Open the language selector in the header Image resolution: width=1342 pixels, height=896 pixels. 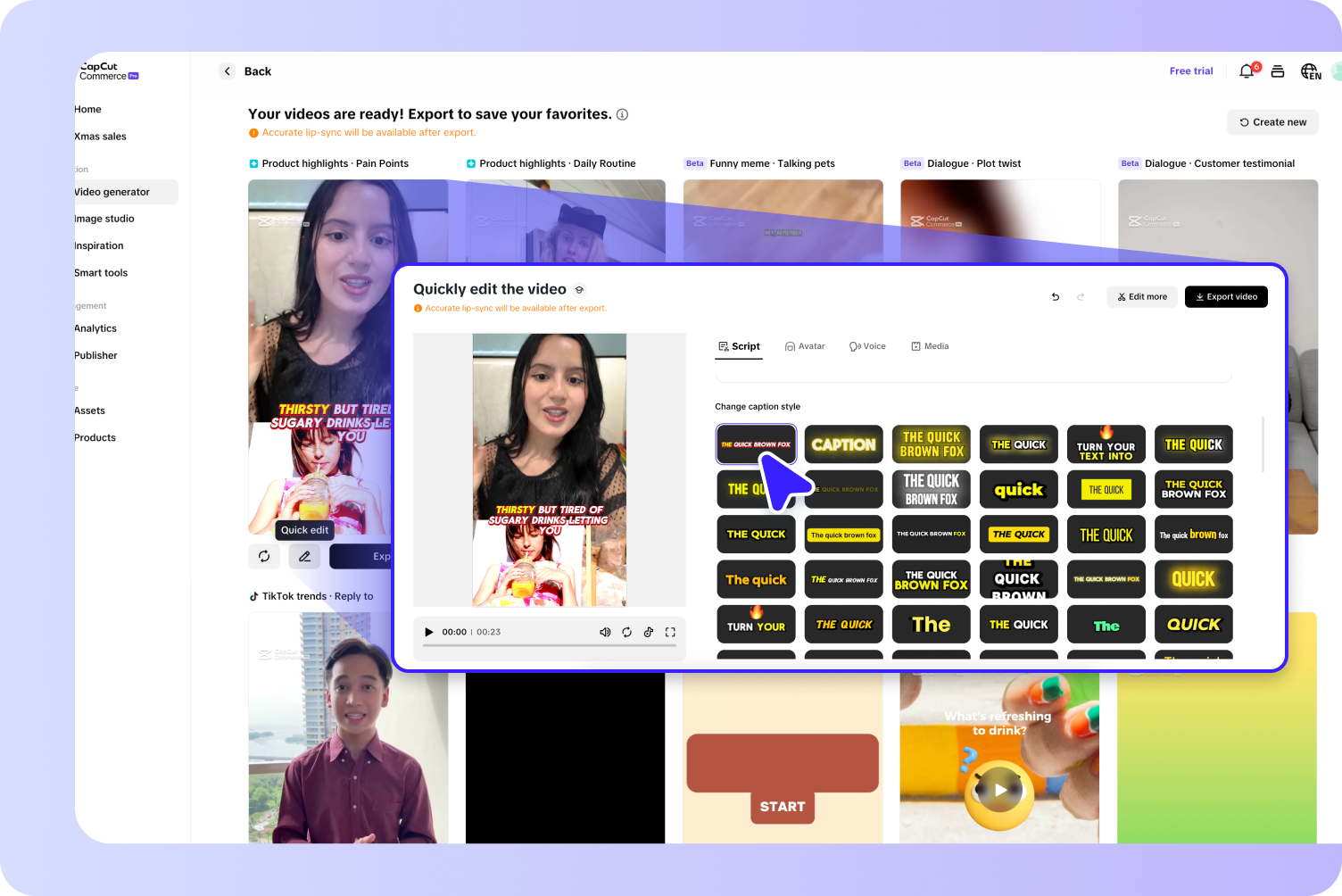click(x=1310, y=71)
